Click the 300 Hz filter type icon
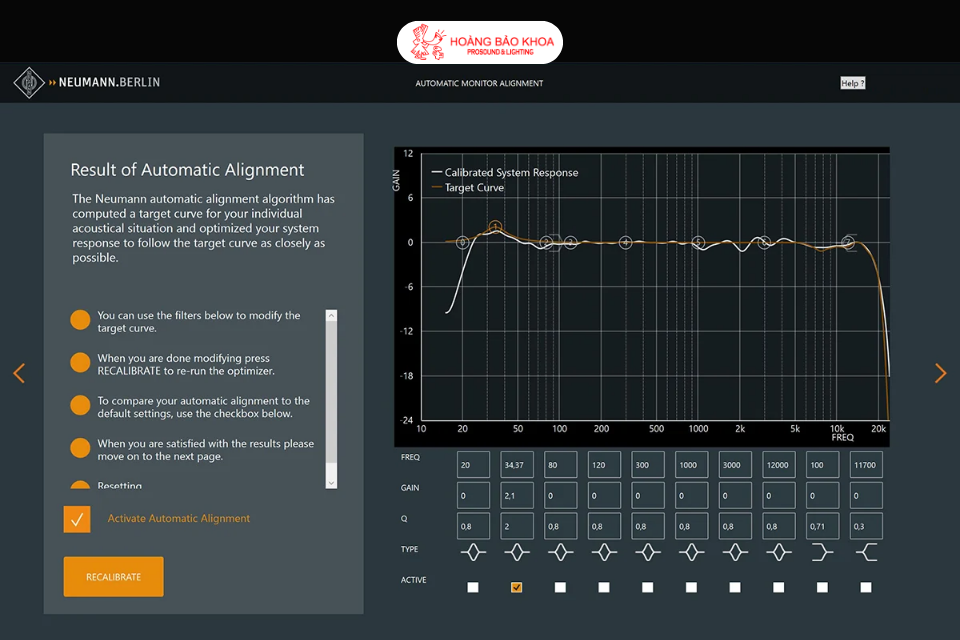Screen dimensions: 960x640 coord(648,552)
